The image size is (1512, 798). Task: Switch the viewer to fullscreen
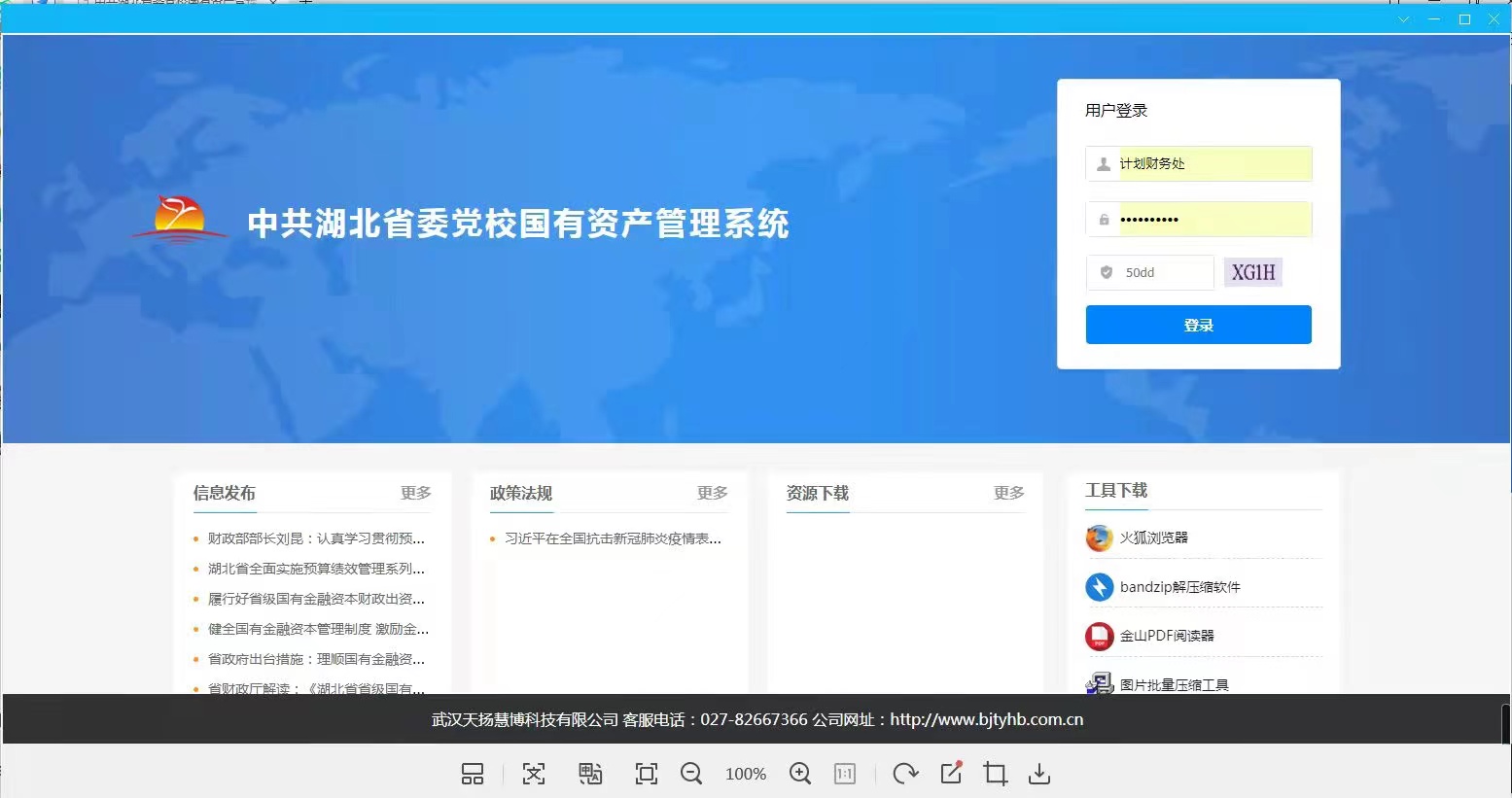click(647, 774)
